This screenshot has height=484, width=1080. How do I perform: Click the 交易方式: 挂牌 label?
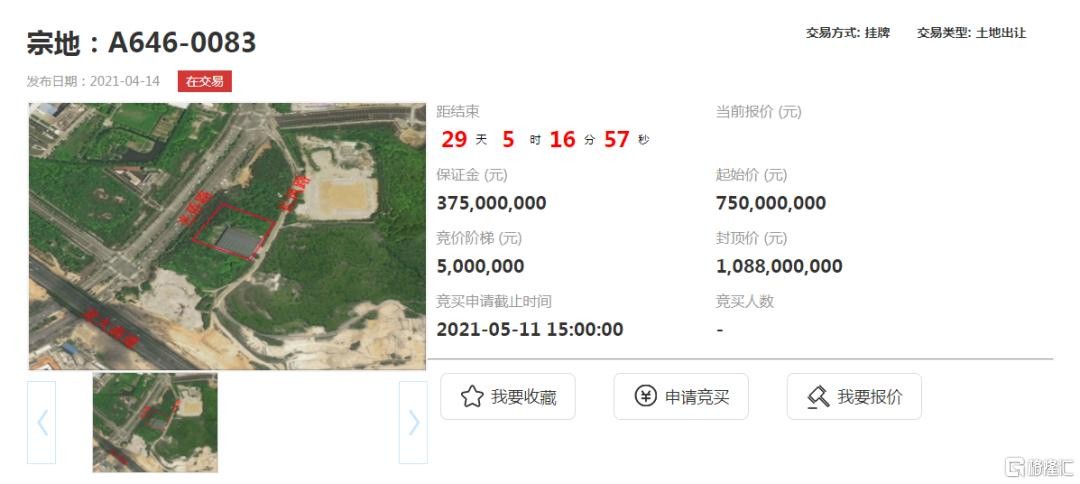(x=848, y=33)
